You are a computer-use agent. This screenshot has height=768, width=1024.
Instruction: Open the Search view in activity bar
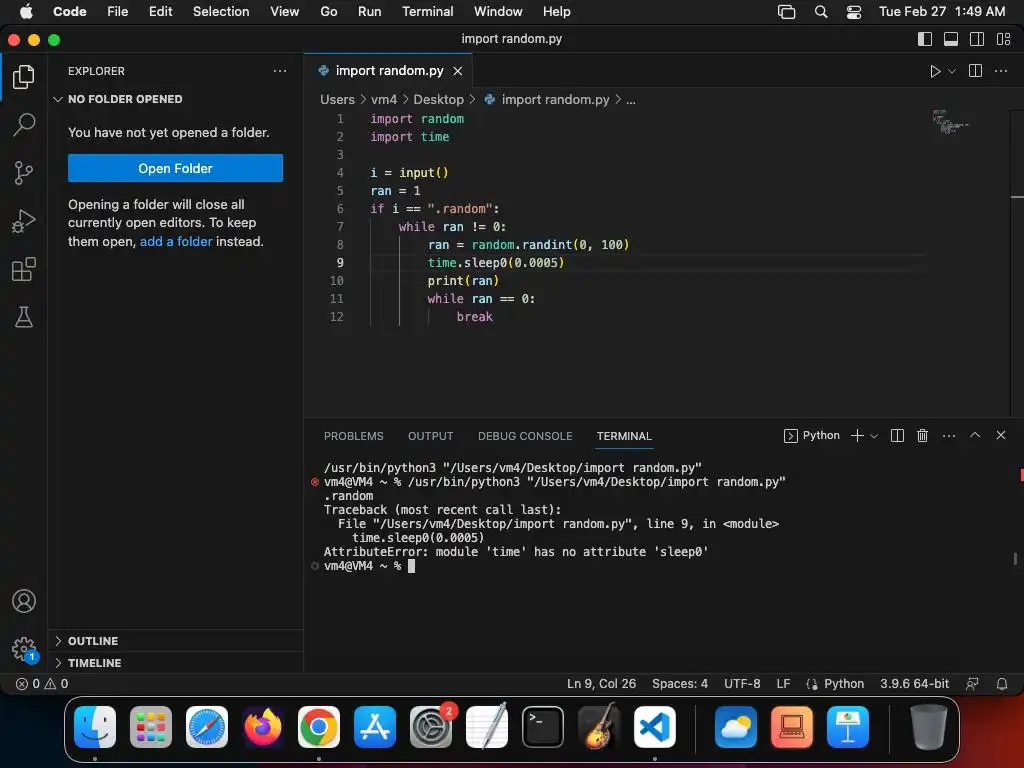tap(24, 125)
